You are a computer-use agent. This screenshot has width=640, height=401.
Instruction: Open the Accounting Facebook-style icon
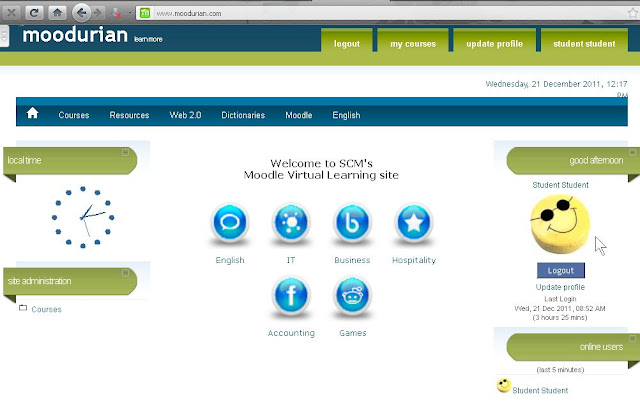(291, 295)
